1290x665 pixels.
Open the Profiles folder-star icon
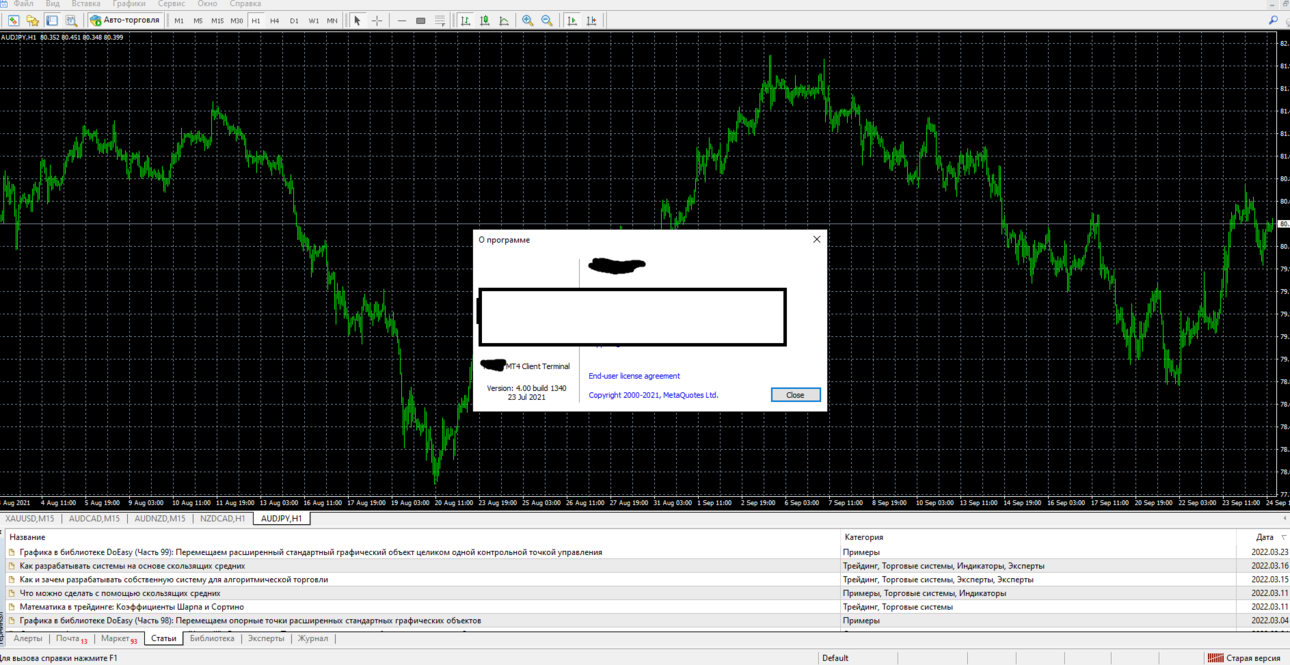(32, 20)
